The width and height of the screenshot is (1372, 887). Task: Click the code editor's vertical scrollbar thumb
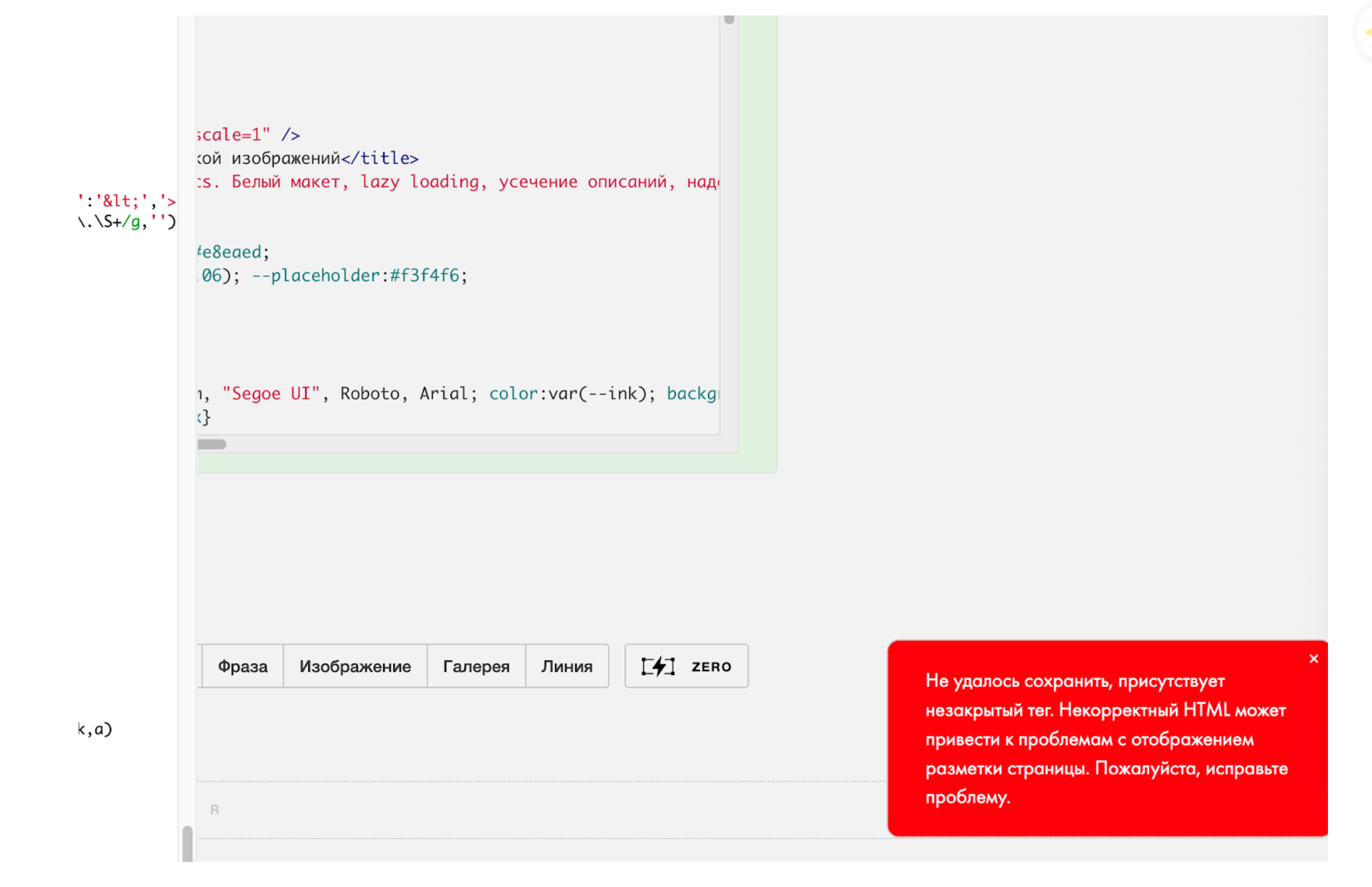coord(729,19)
